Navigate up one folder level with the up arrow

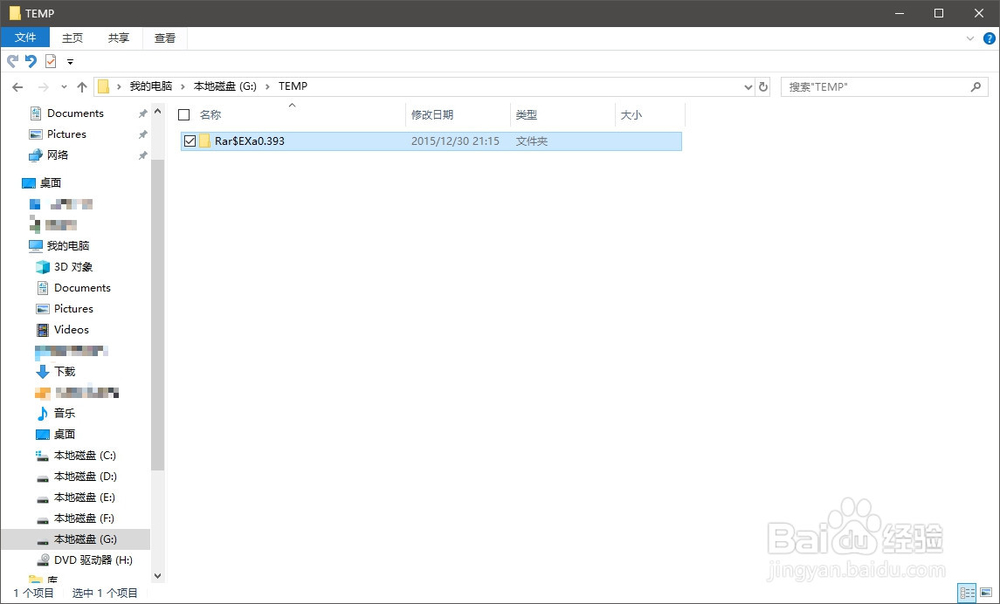[x=81, y=86]
